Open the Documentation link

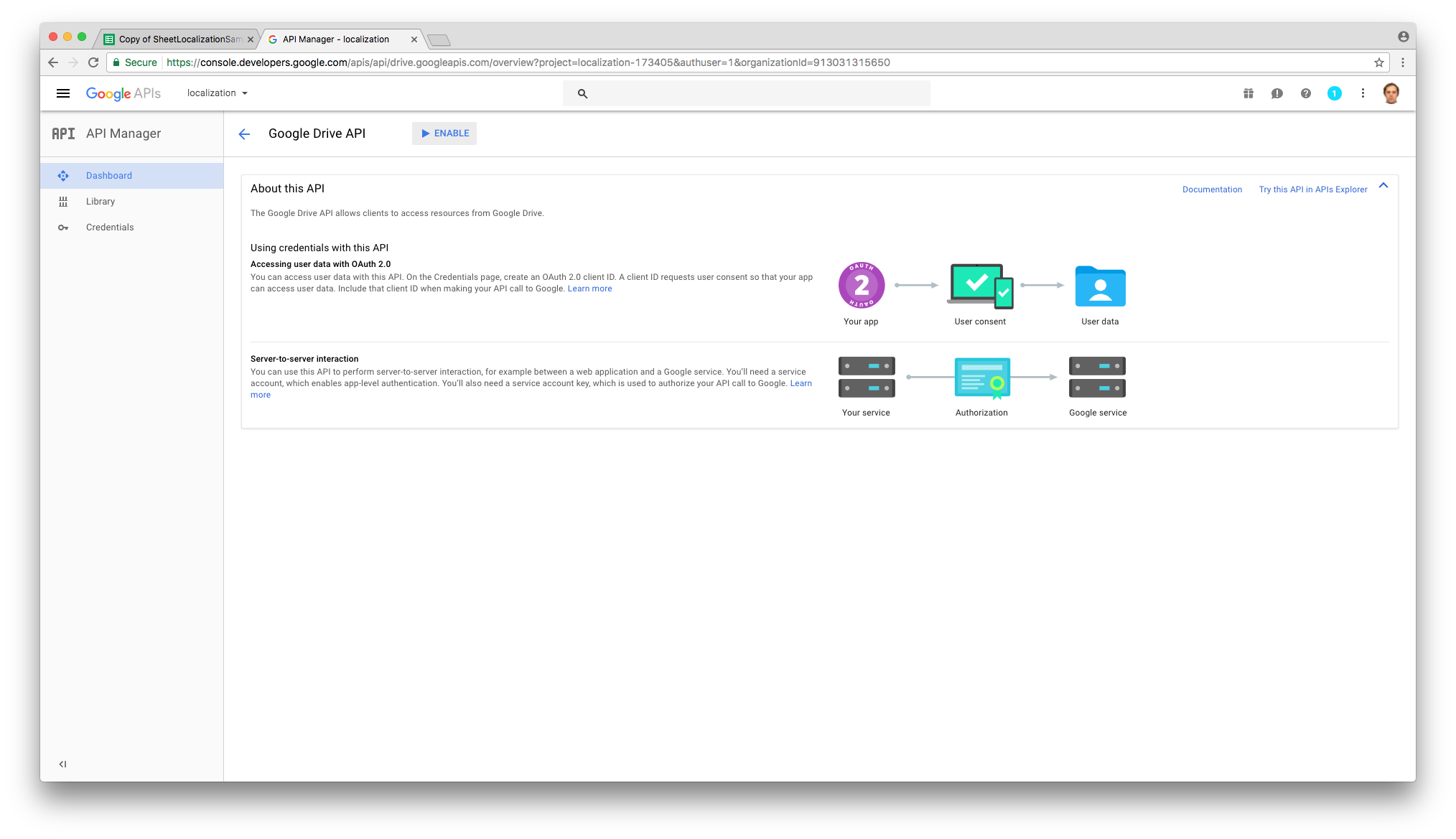tap(1212, 189)
